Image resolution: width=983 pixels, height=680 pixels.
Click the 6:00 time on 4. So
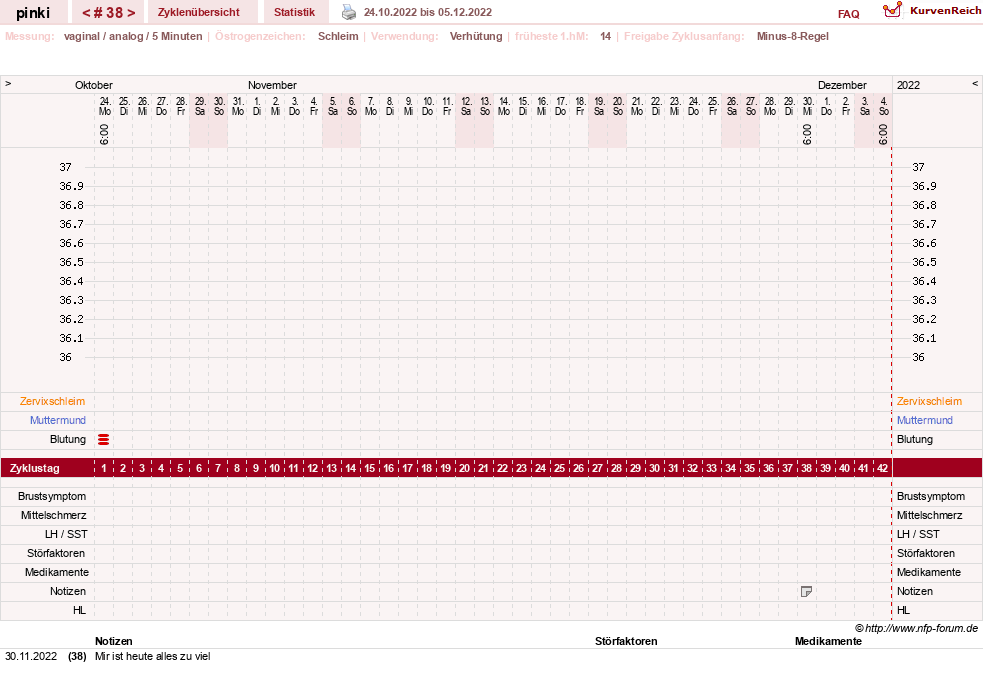pos(883,134)
